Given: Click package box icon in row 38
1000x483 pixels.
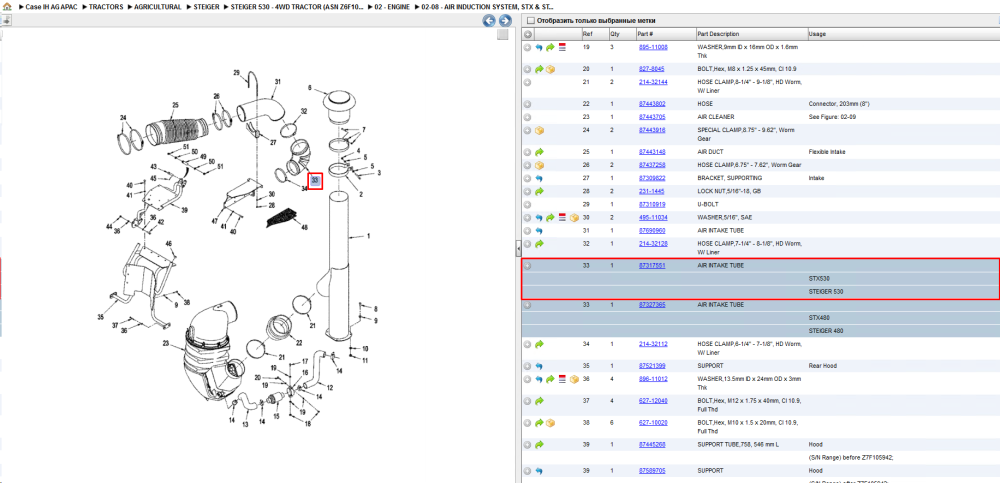Looking at the screenshot, I should 550,423.
